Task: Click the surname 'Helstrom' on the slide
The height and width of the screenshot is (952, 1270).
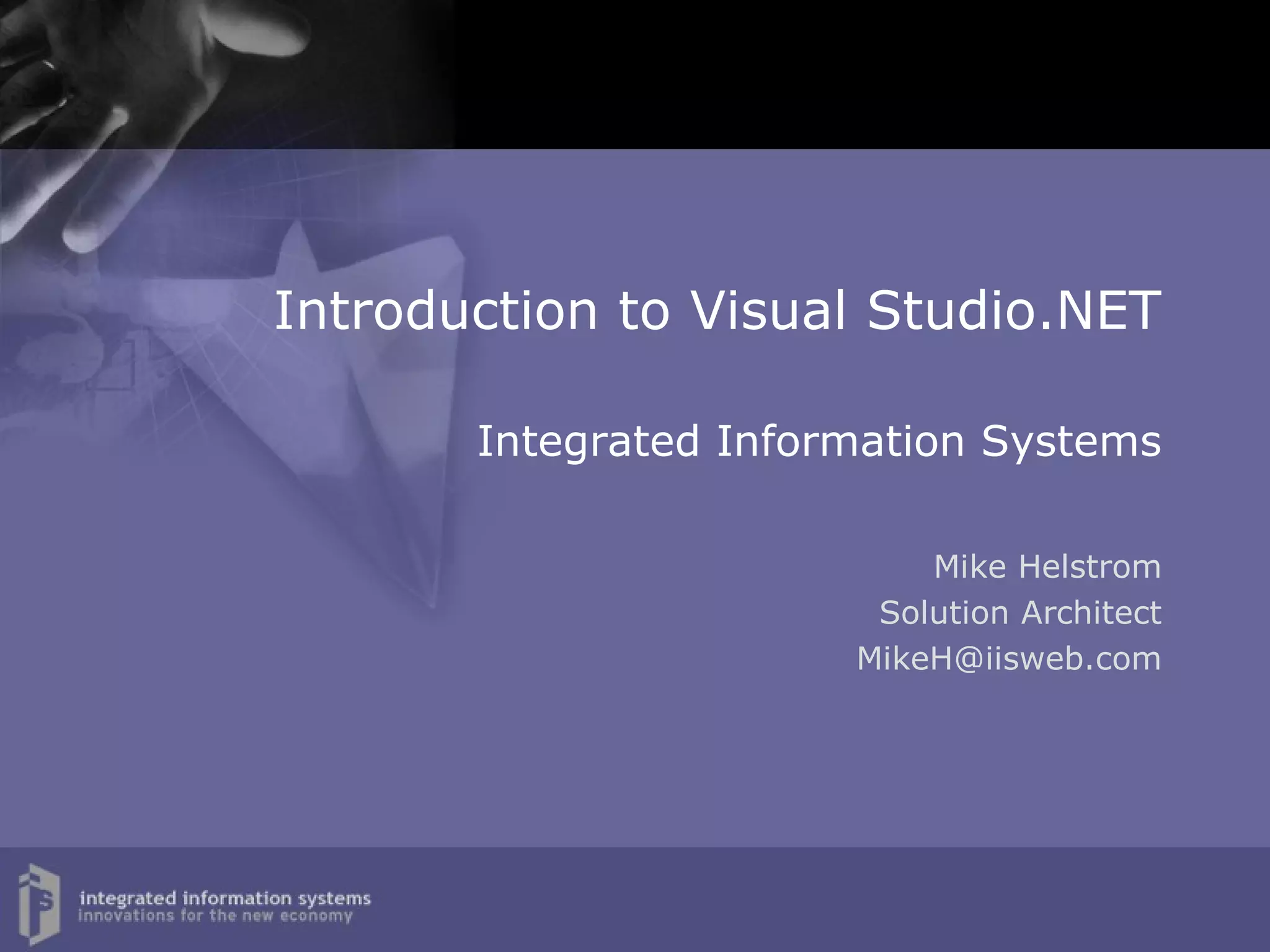Action: coord(1090,566)
